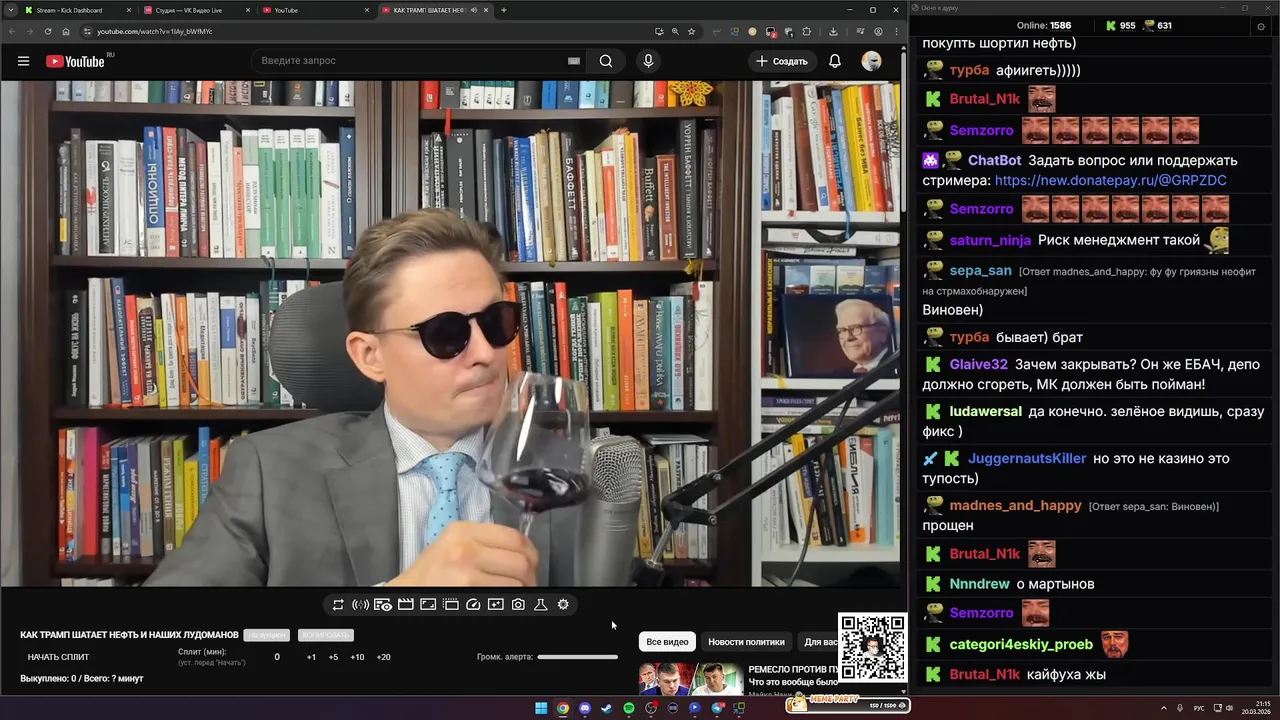Click the Создать create button
The width and height of the screenshot is (1280, 720).
click(x=782, y=61)
